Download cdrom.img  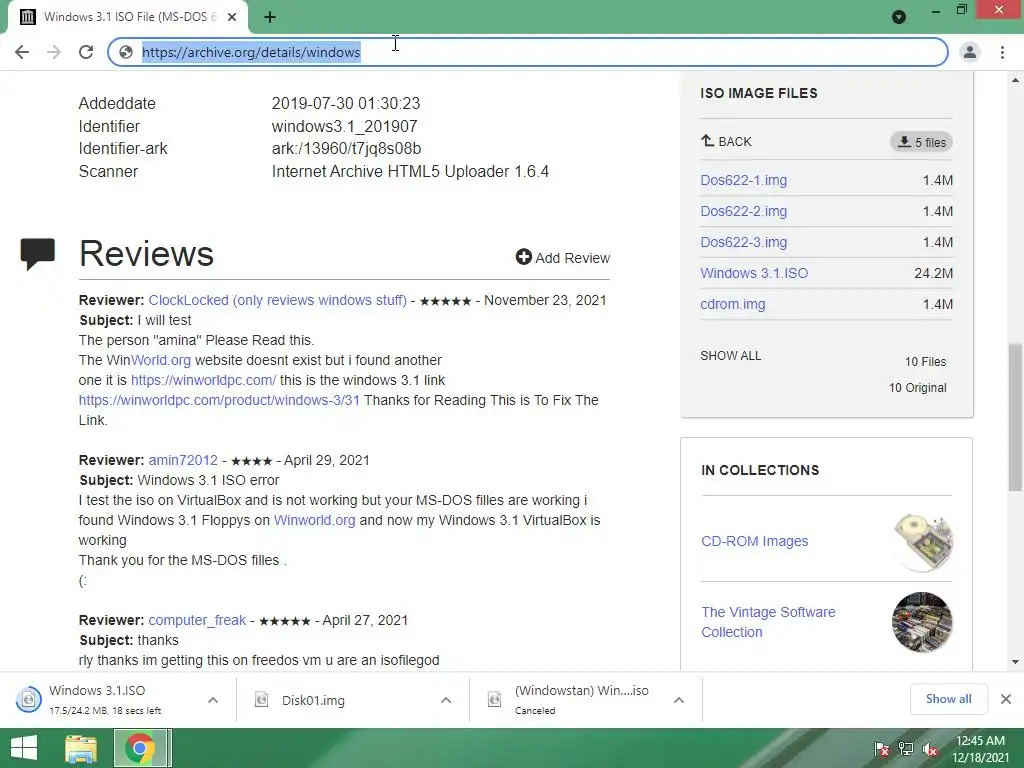733,304
